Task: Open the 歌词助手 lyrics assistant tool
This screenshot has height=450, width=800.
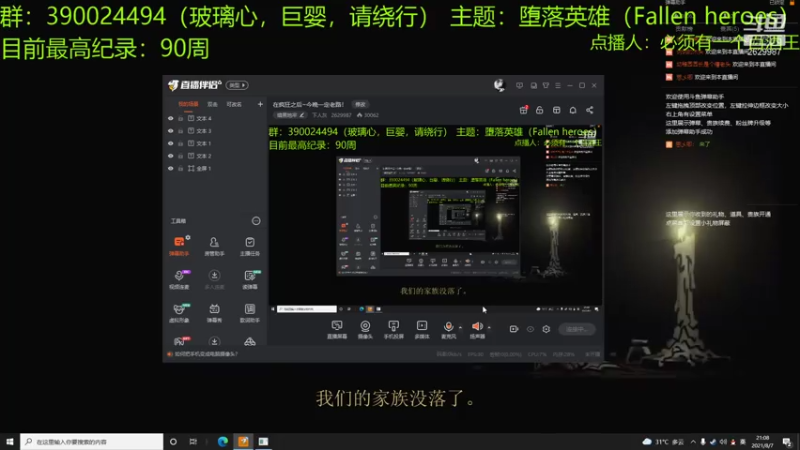Action: pos(249,313)
